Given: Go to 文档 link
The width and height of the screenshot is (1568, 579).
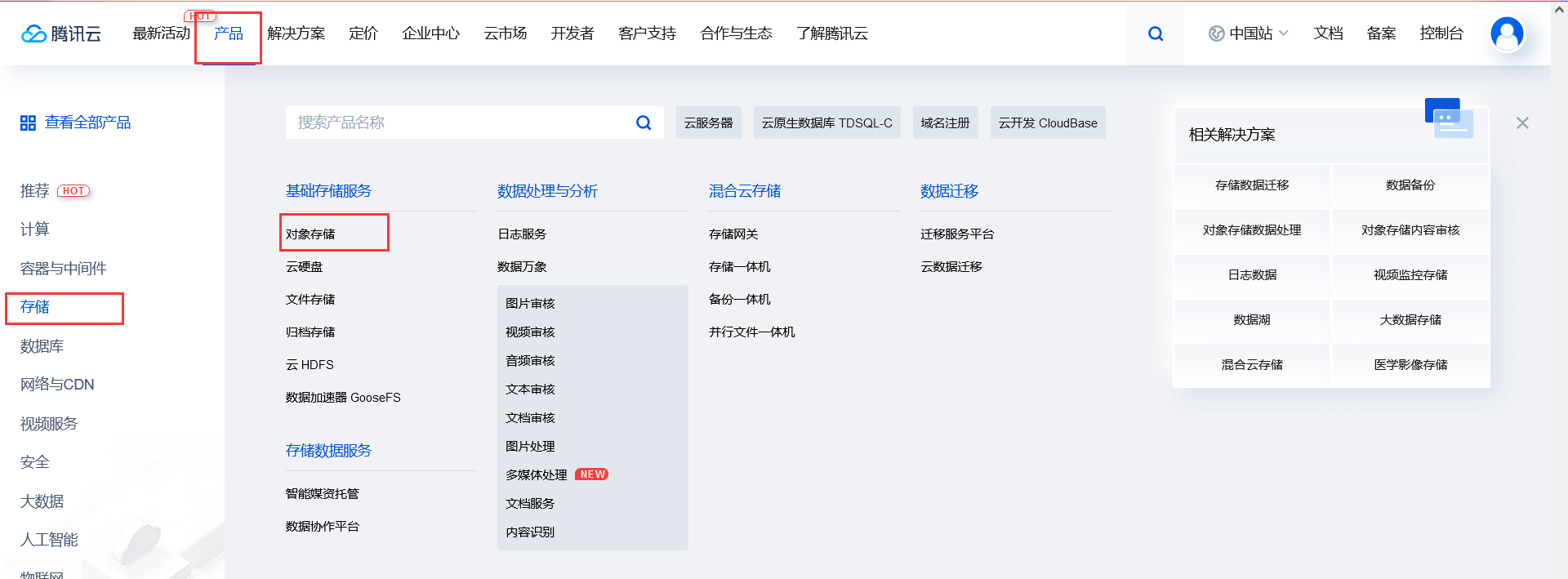Looking at the screenshot, I should coord(1329,33).
